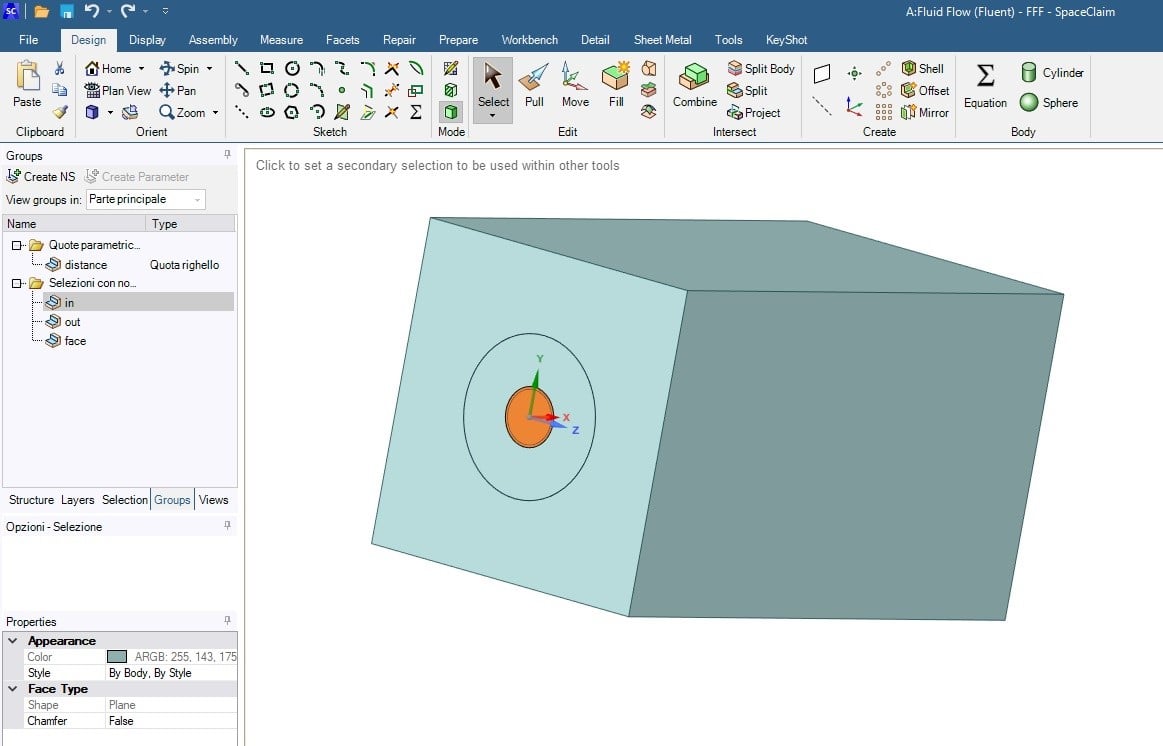This screenshot has height=746, width=1163.
Task: Select the Fill tool
Action: [x=616, y=85]
